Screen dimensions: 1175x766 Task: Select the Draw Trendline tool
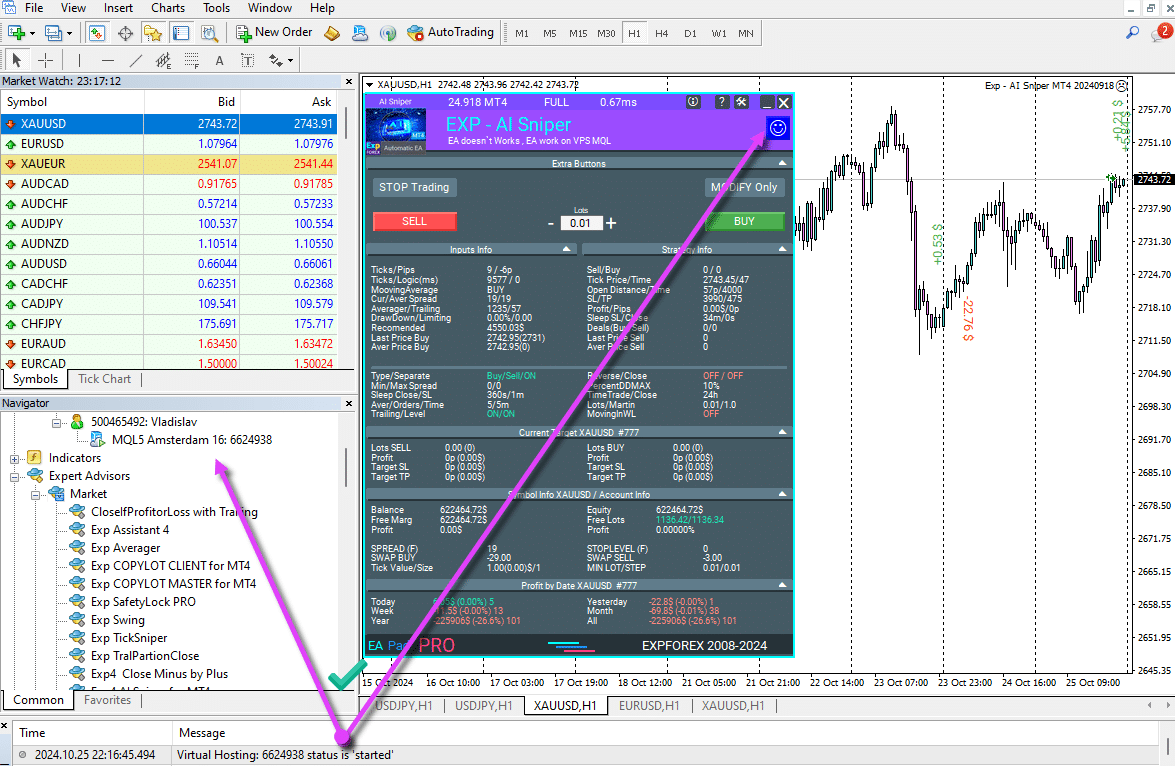pos(136,60)
